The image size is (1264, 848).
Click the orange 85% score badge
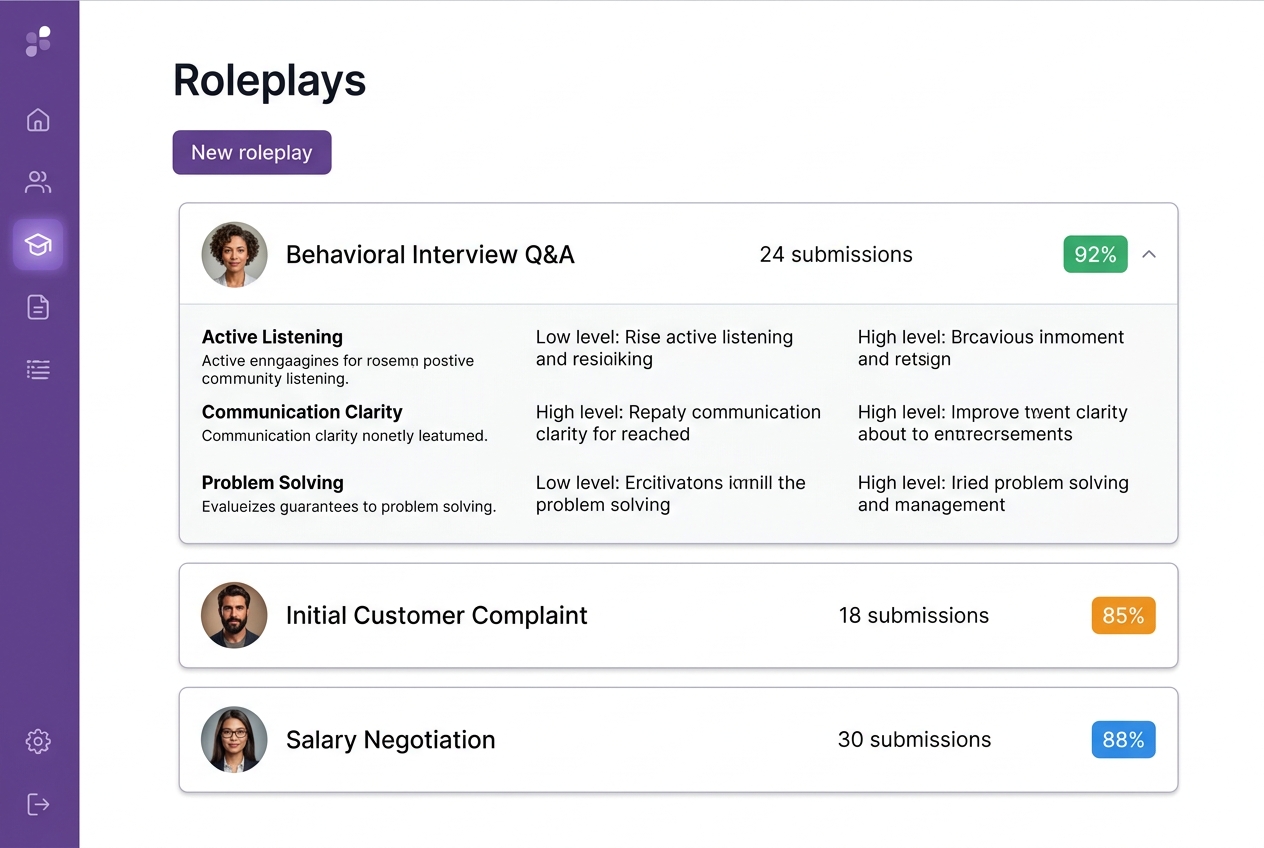point(1123,615)
